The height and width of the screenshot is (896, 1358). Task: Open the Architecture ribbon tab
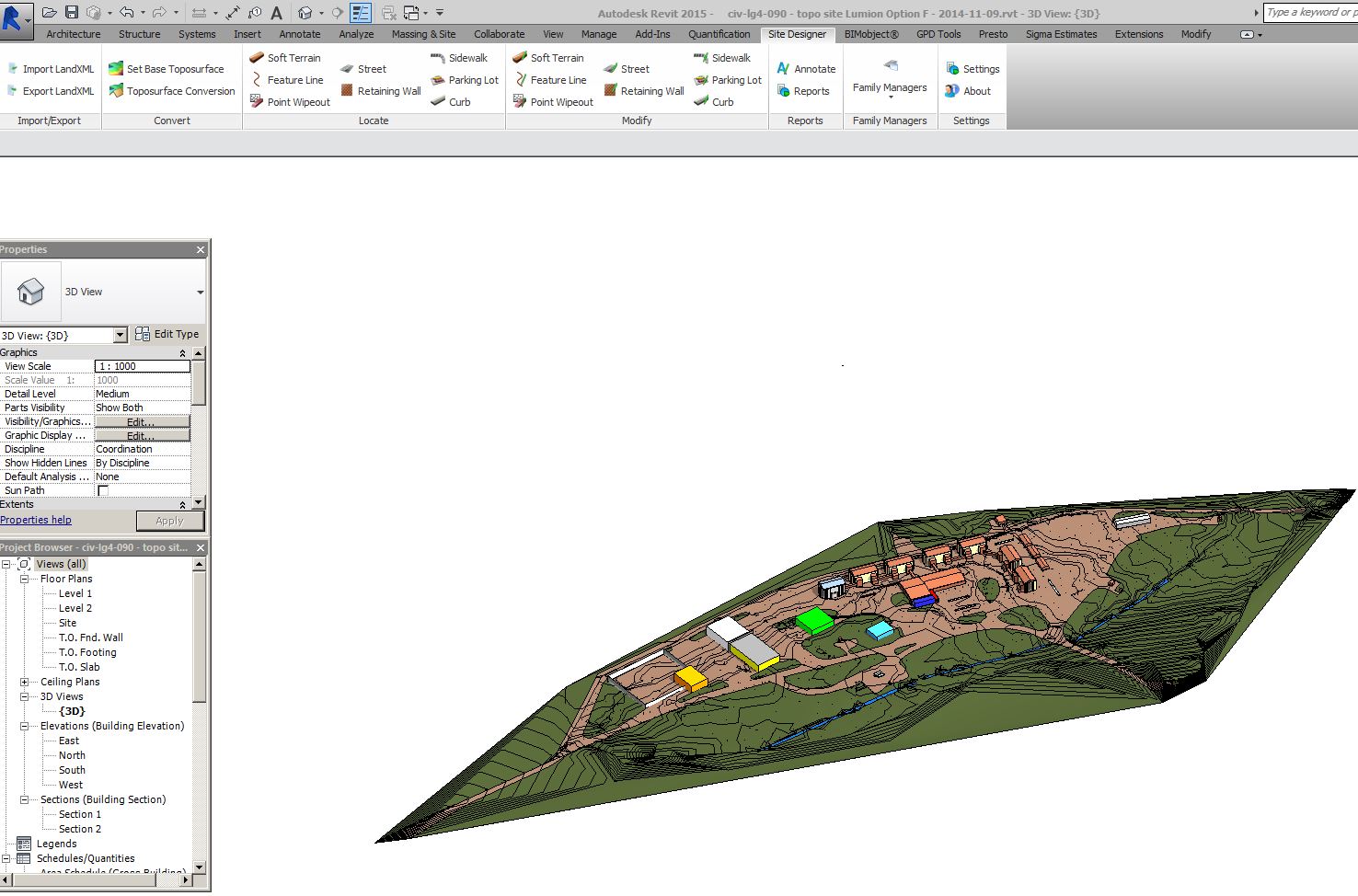coord(74,34)
